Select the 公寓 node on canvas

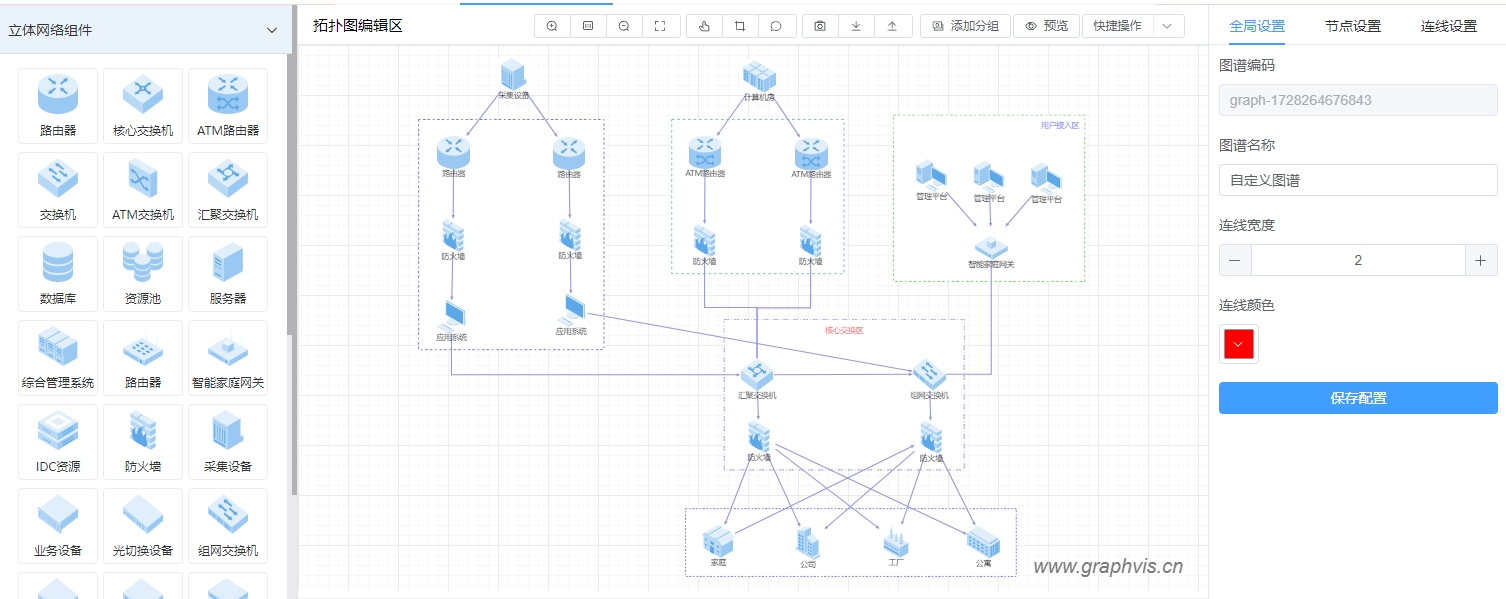click(983, 544)
